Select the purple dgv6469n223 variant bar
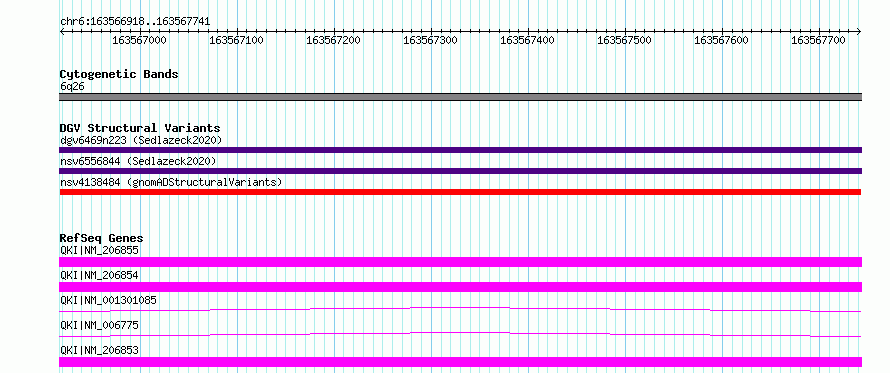The height and width of the screenshot is (373, 890). click(460, 150)
